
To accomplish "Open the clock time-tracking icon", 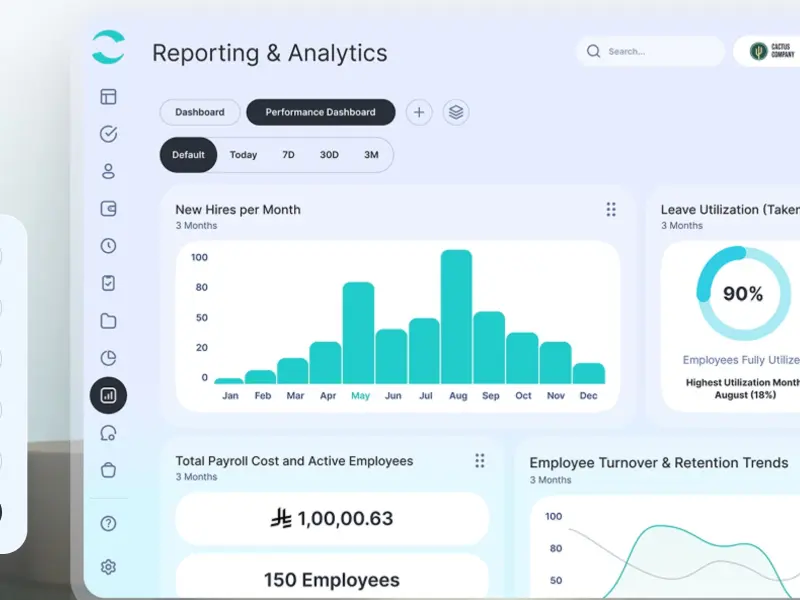I will 108,246.
